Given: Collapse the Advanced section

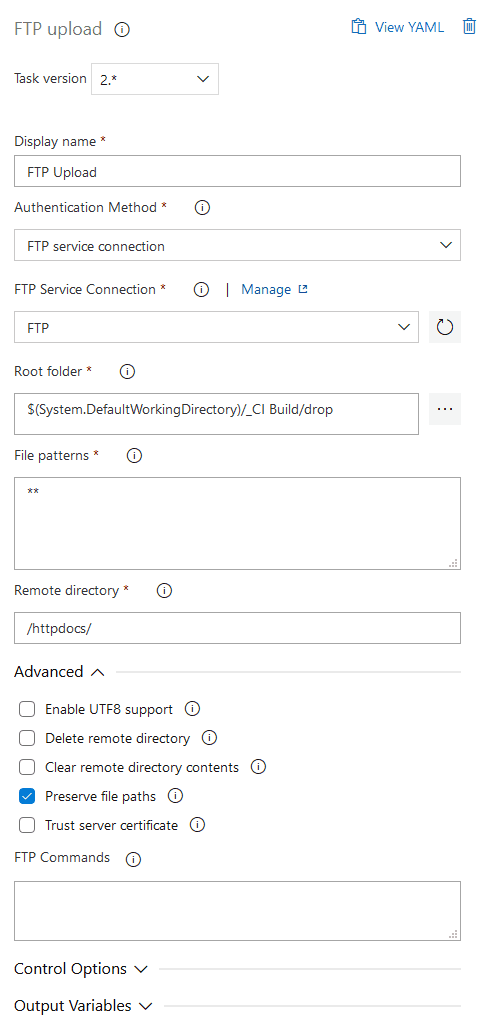Looking at the screenshot, I should (x=59, y=672).
